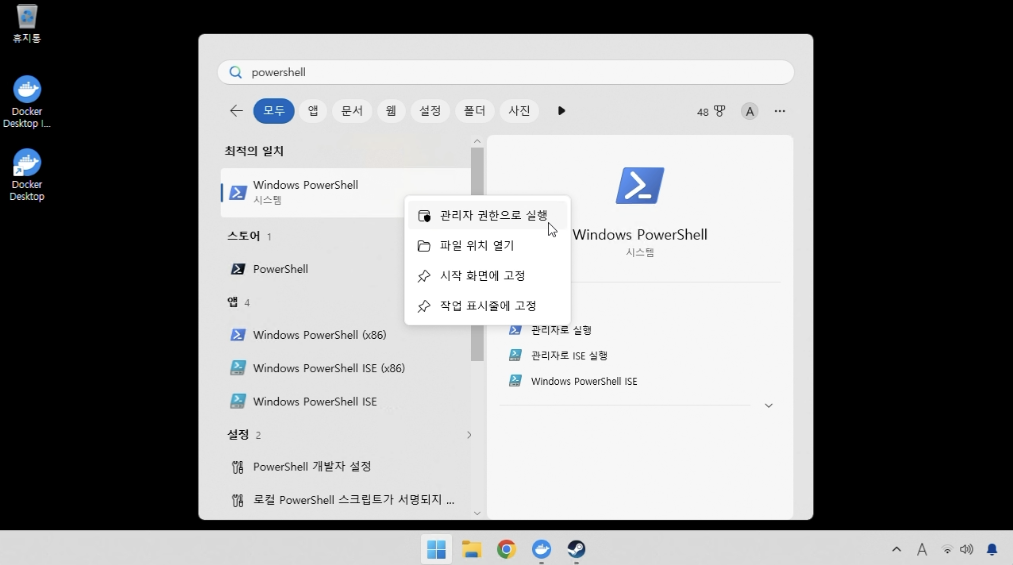Viewport: 1013px width, 565px height.
Task: Click PowerShell 개발자 설정 tools icon
Action: coord(238,467)
